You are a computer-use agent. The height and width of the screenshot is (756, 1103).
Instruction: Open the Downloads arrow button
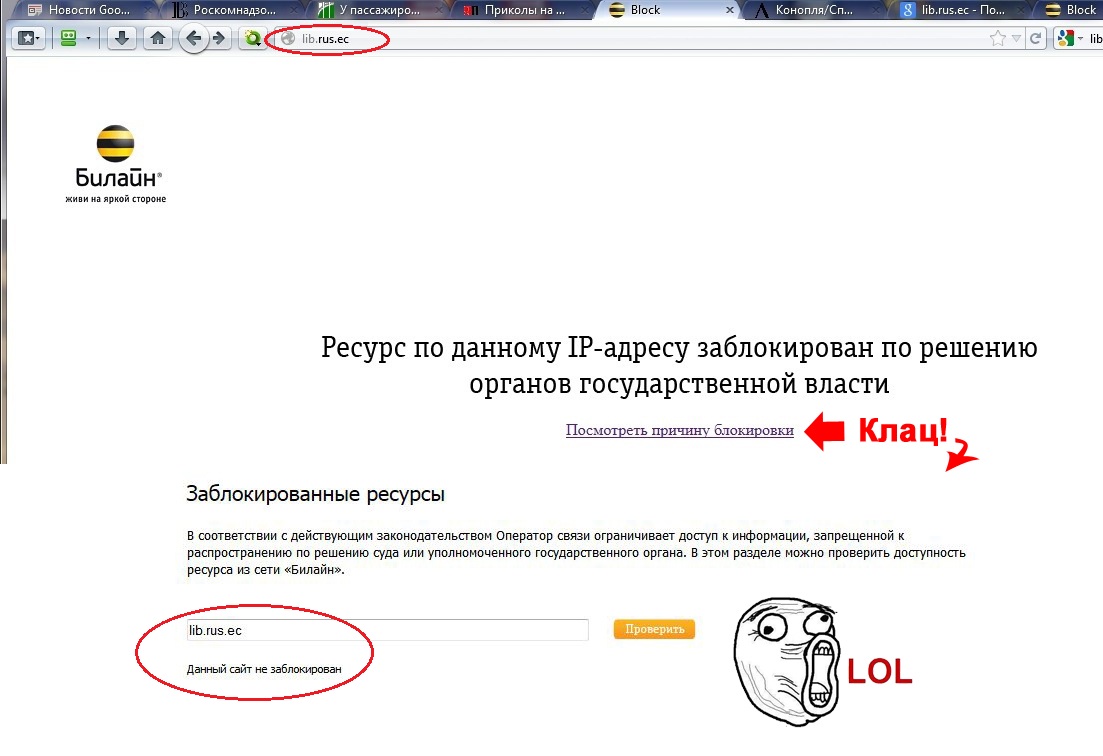pyautogui.click(x=122, y=38)
